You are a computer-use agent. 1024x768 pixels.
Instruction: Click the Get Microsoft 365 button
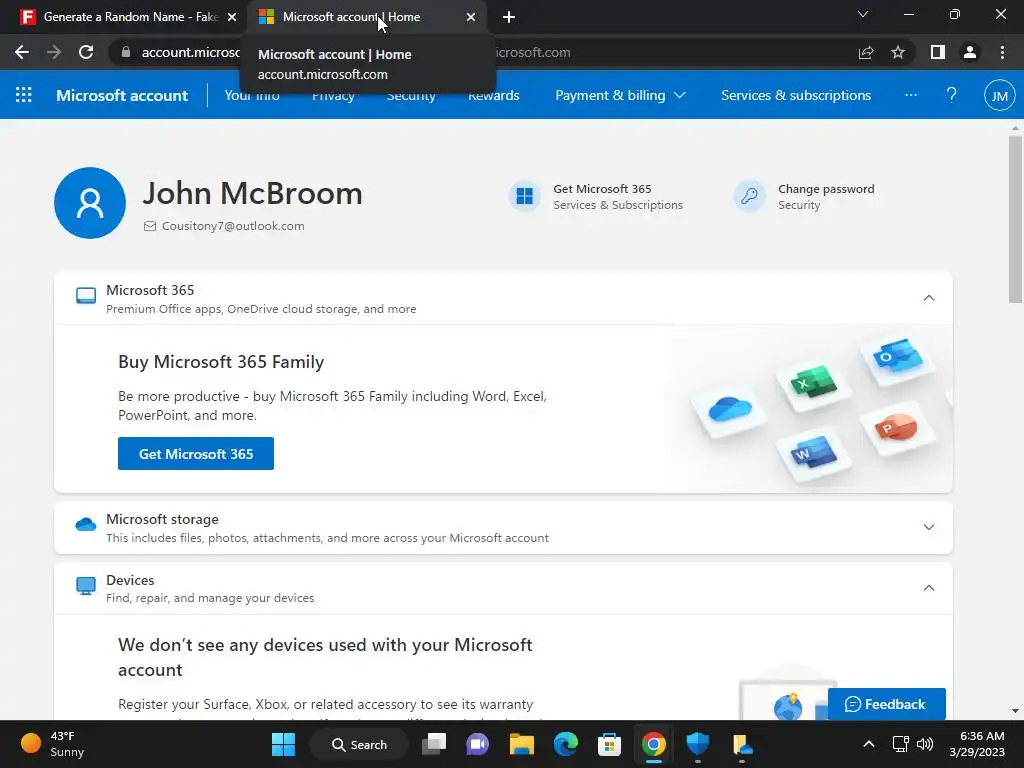pyautogui.click(x=196, y=453)
